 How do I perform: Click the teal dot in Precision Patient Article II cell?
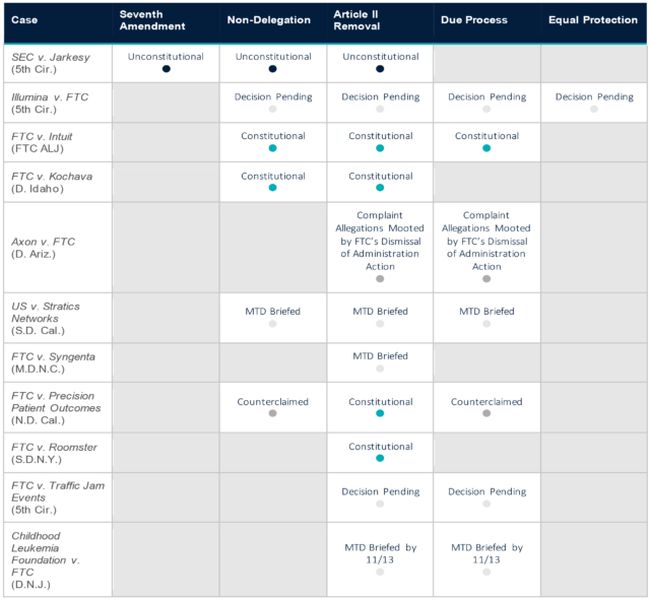pyautogui.click(x=379, y=413)
